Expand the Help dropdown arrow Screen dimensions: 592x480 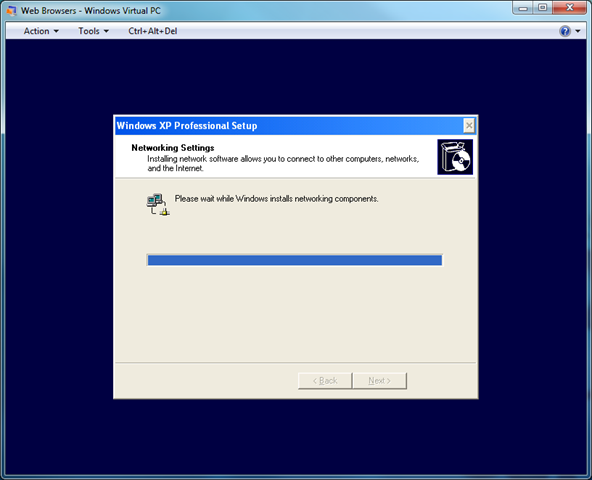(x=578, y=31)
